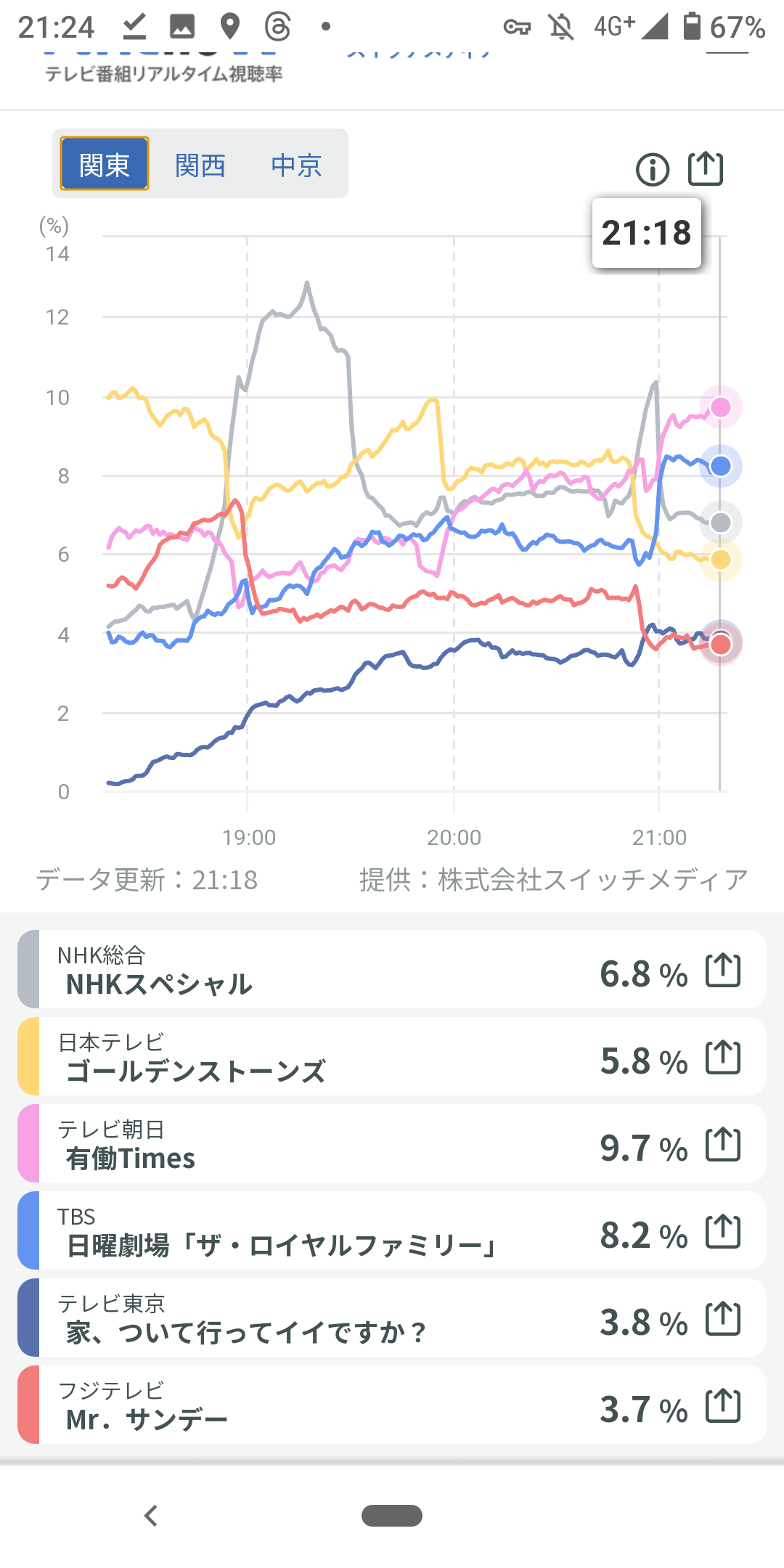Tap the pink テレビ朝日 color swatch
The image size is (784, 1568).
28,1145
